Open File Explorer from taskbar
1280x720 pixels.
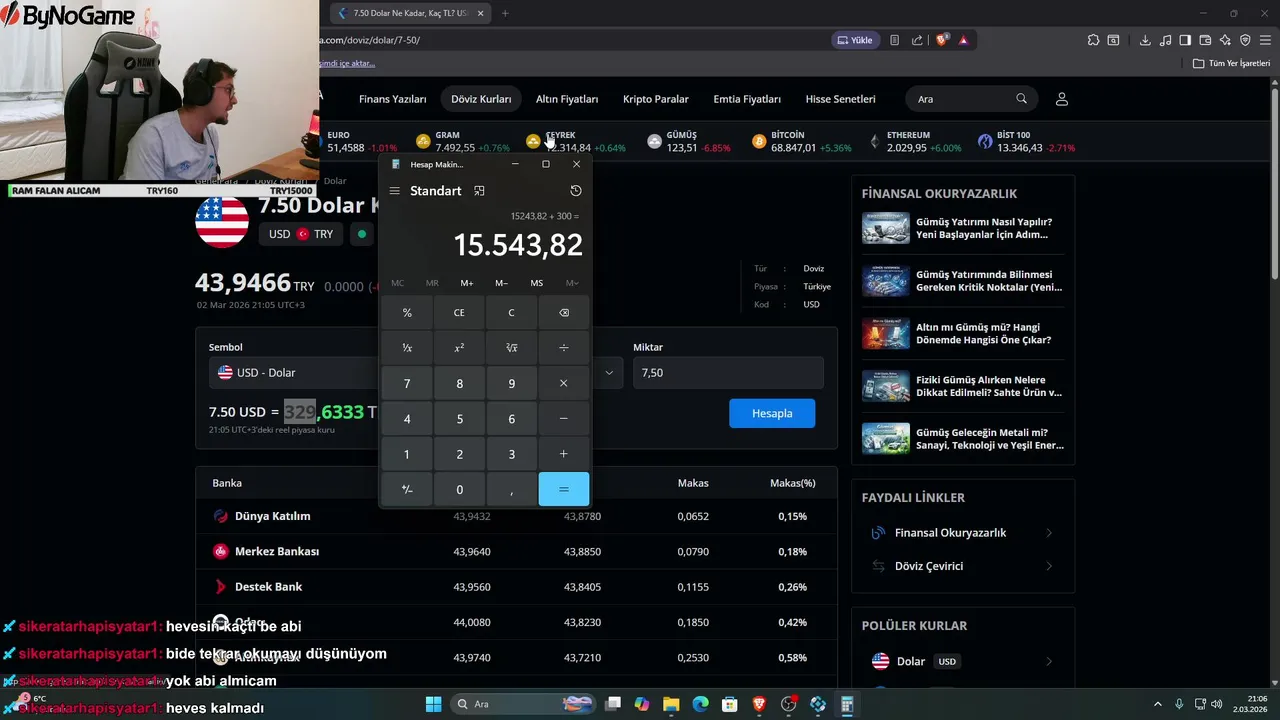671,704
